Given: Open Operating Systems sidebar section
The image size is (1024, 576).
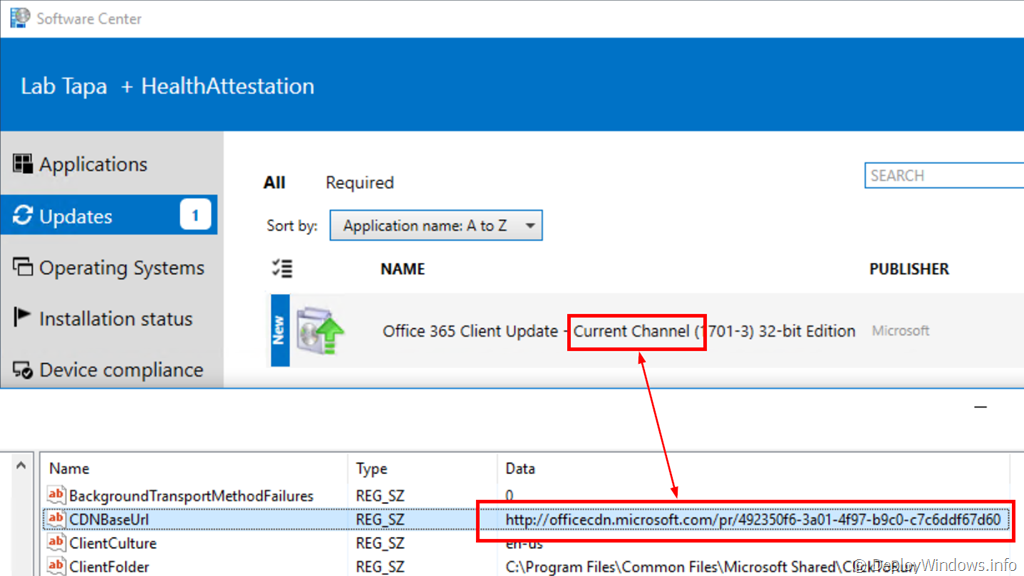Looking at the screenshot, I should pyautogui.click(x=121, y=268).
